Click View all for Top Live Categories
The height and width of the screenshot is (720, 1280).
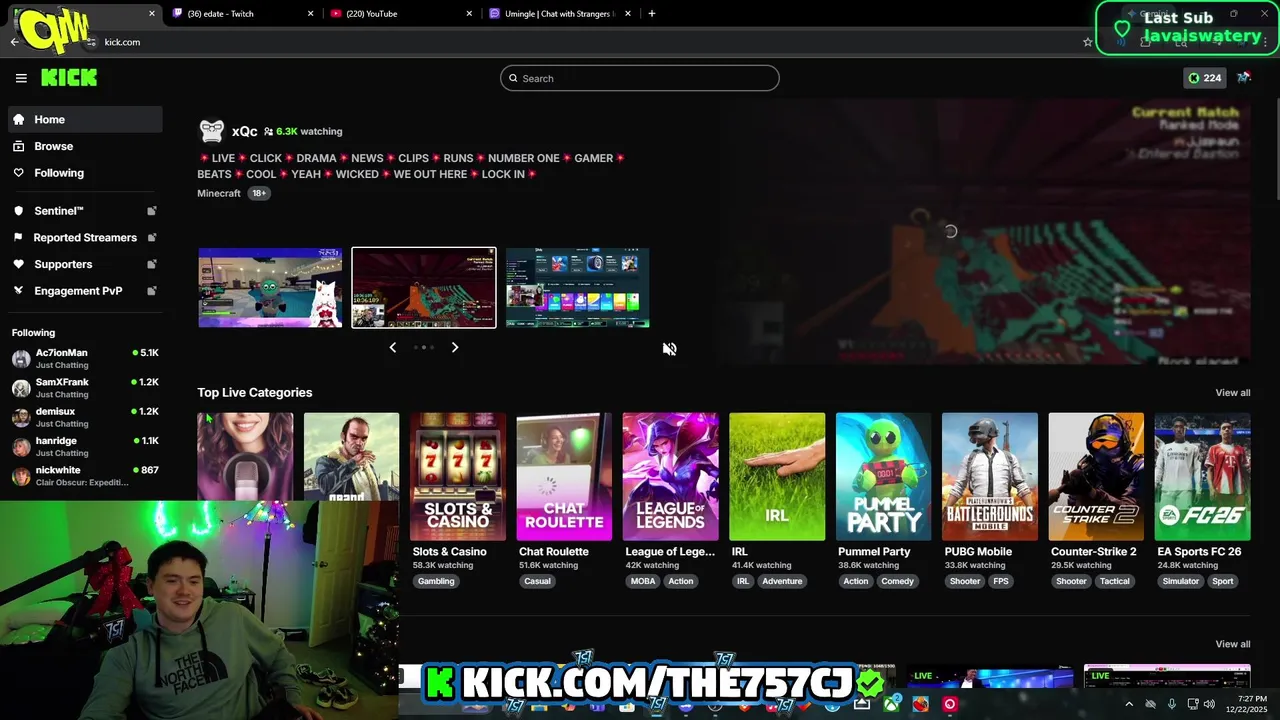(1233, 393)
